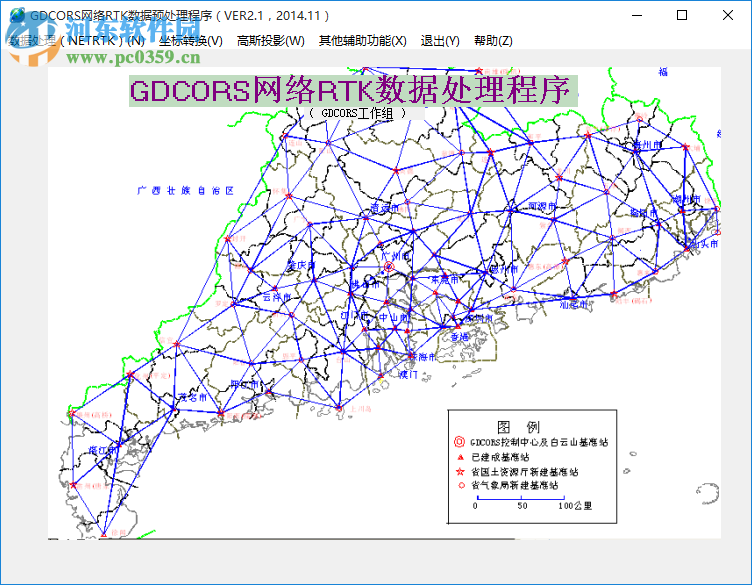Screen dimensions: 752x585
Task: Click the 广州市 control center station marker
Action: (x=388, y=267)
